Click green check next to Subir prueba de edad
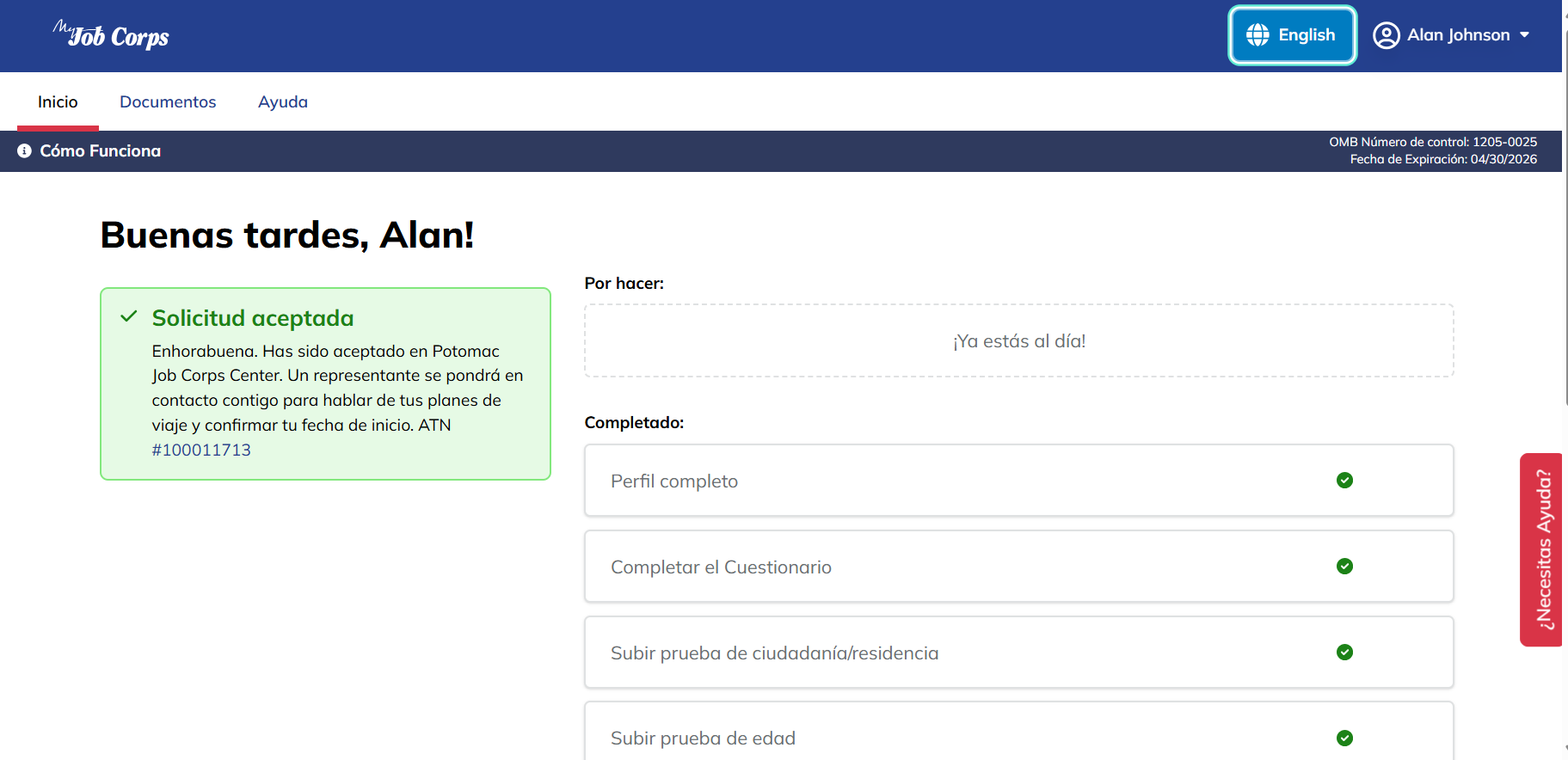The width and height of the screenshot is (1568, 760). pos(1345,739)
